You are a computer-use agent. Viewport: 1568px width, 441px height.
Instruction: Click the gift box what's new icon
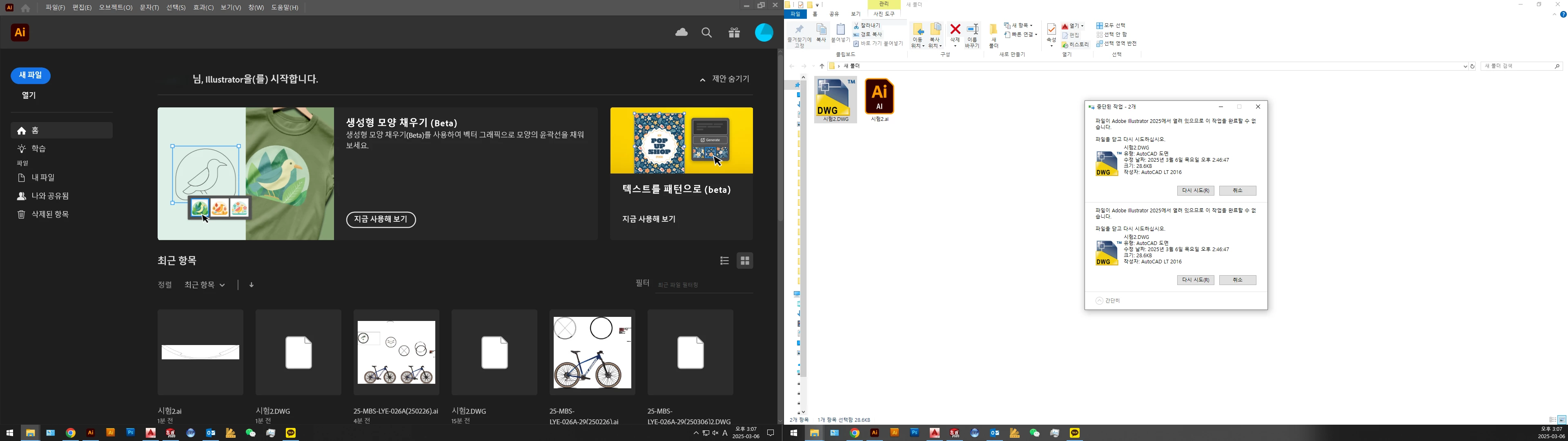coord(734,33)
